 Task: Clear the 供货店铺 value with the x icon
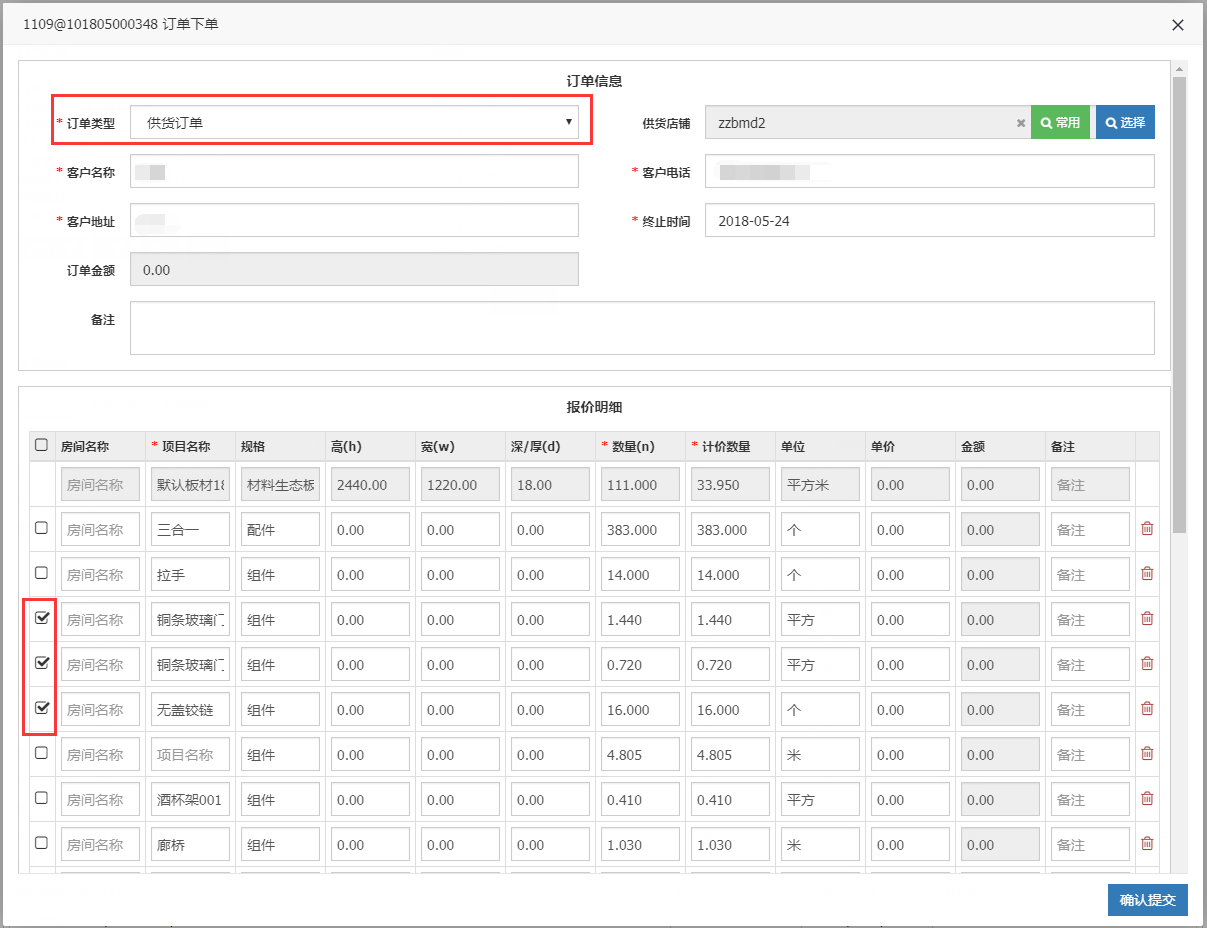coord(1021,123)
